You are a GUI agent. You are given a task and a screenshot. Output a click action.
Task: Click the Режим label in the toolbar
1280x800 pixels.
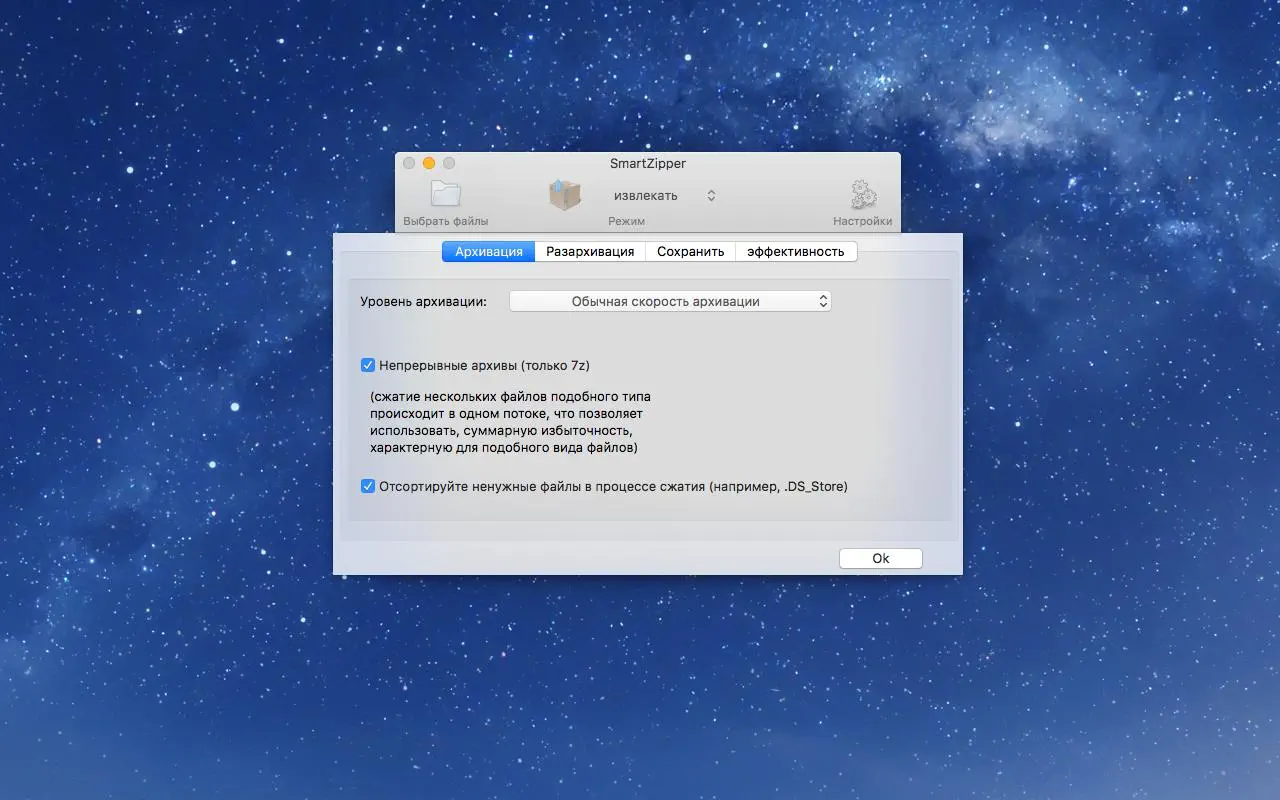(627, 221)
